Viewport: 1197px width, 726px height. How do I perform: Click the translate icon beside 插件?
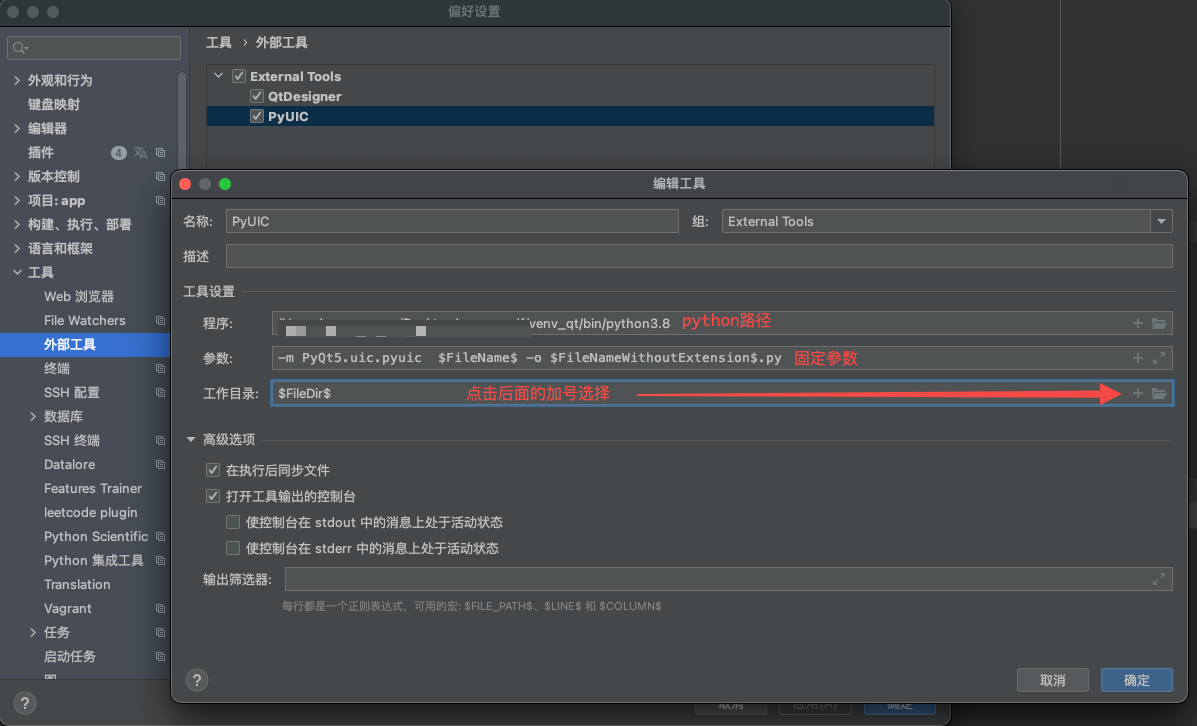pos(140,153)
